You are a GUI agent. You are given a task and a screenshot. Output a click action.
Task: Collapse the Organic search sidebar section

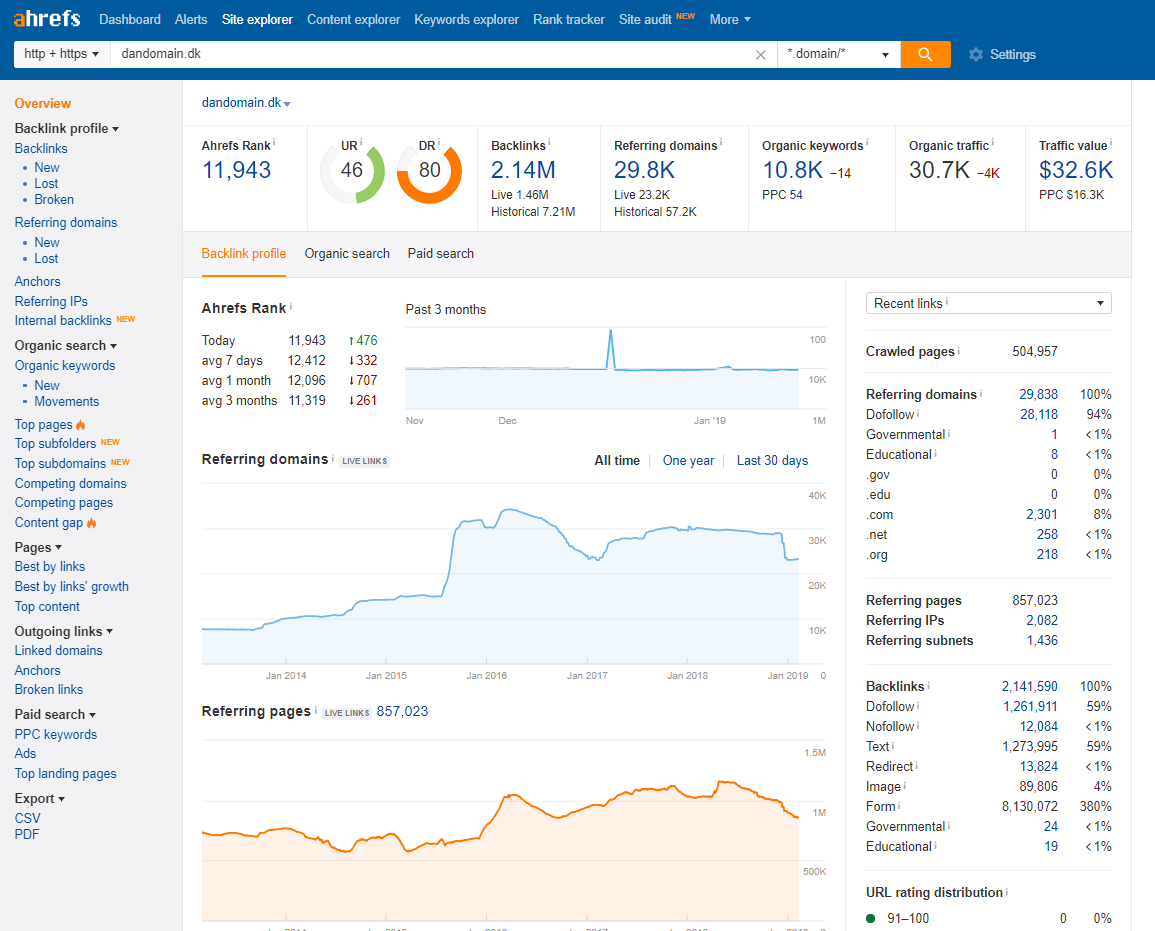tap(66, 345)
